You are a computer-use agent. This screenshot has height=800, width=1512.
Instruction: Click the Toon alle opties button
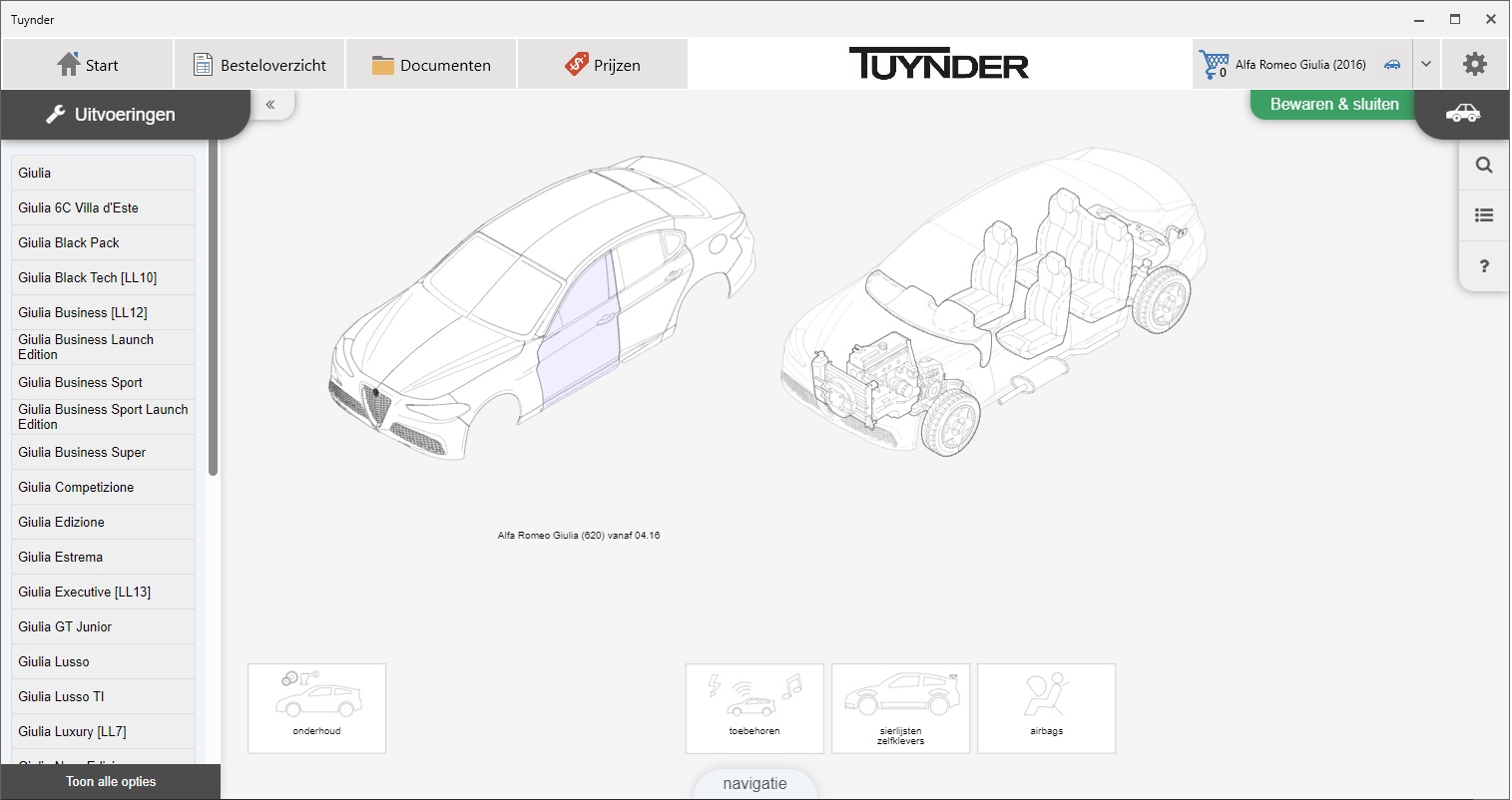click(111, 782)
